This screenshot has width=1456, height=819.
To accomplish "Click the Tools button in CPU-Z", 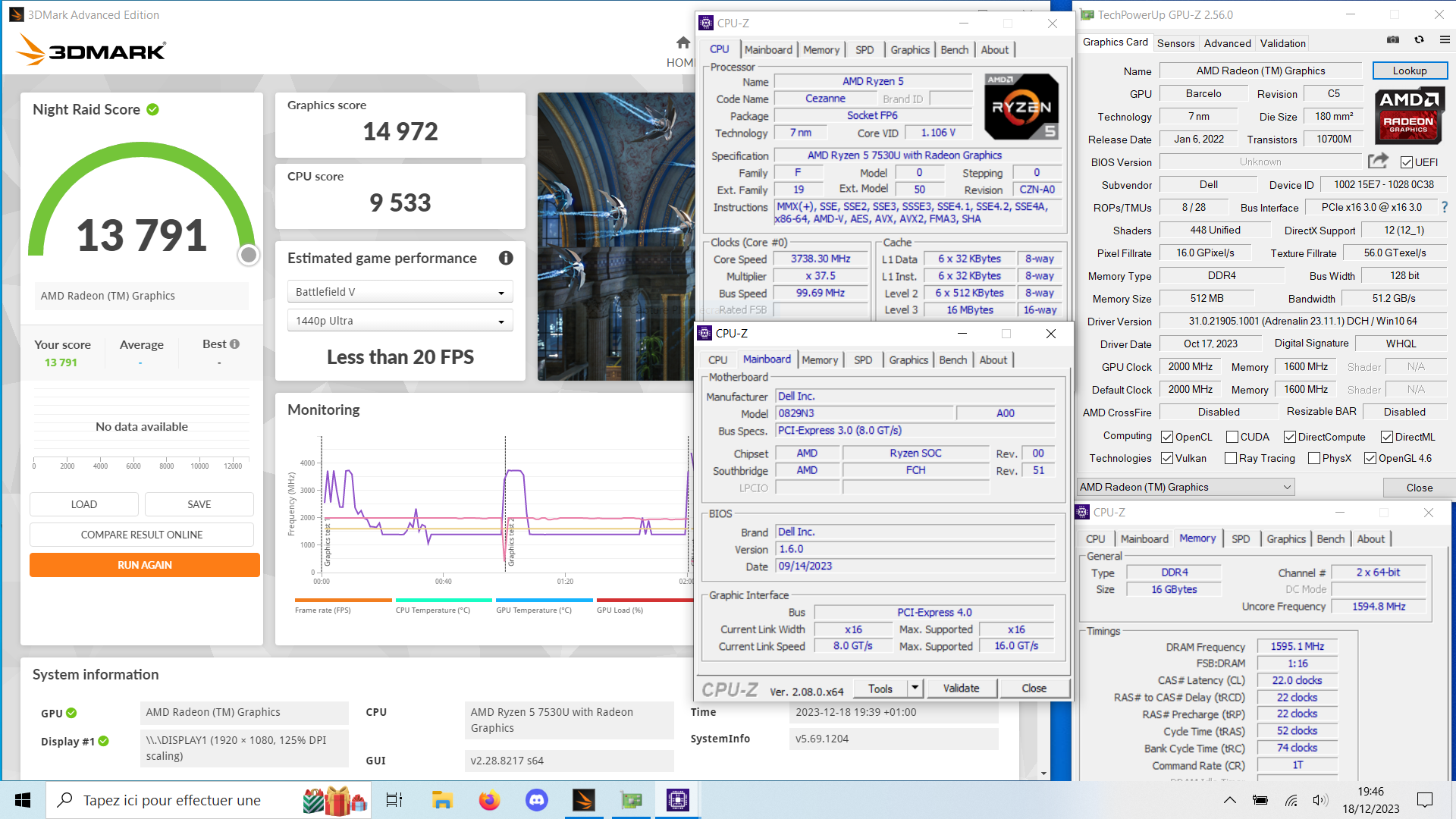I will click(880, 688).
